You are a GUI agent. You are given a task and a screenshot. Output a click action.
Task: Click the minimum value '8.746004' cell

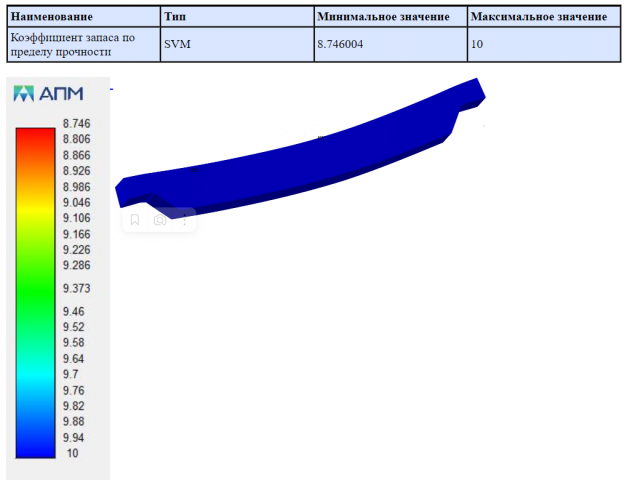(391, 45)
